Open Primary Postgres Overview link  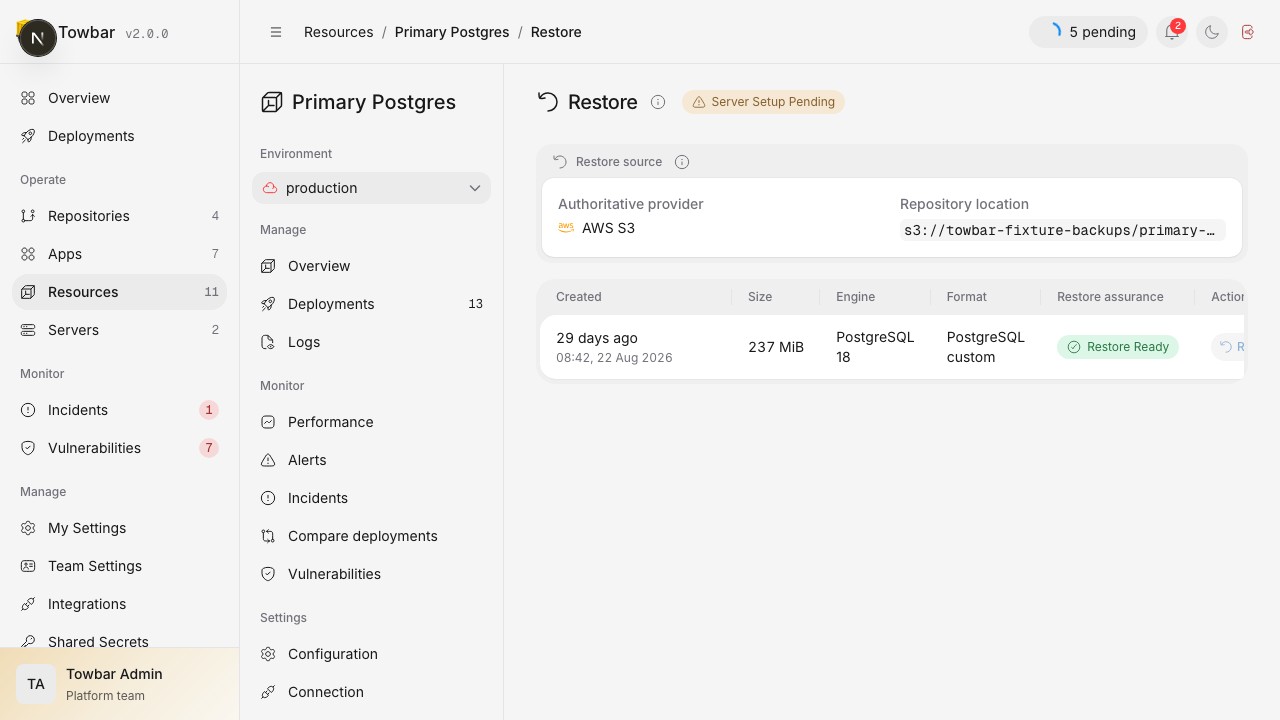(x=371, y=266)
